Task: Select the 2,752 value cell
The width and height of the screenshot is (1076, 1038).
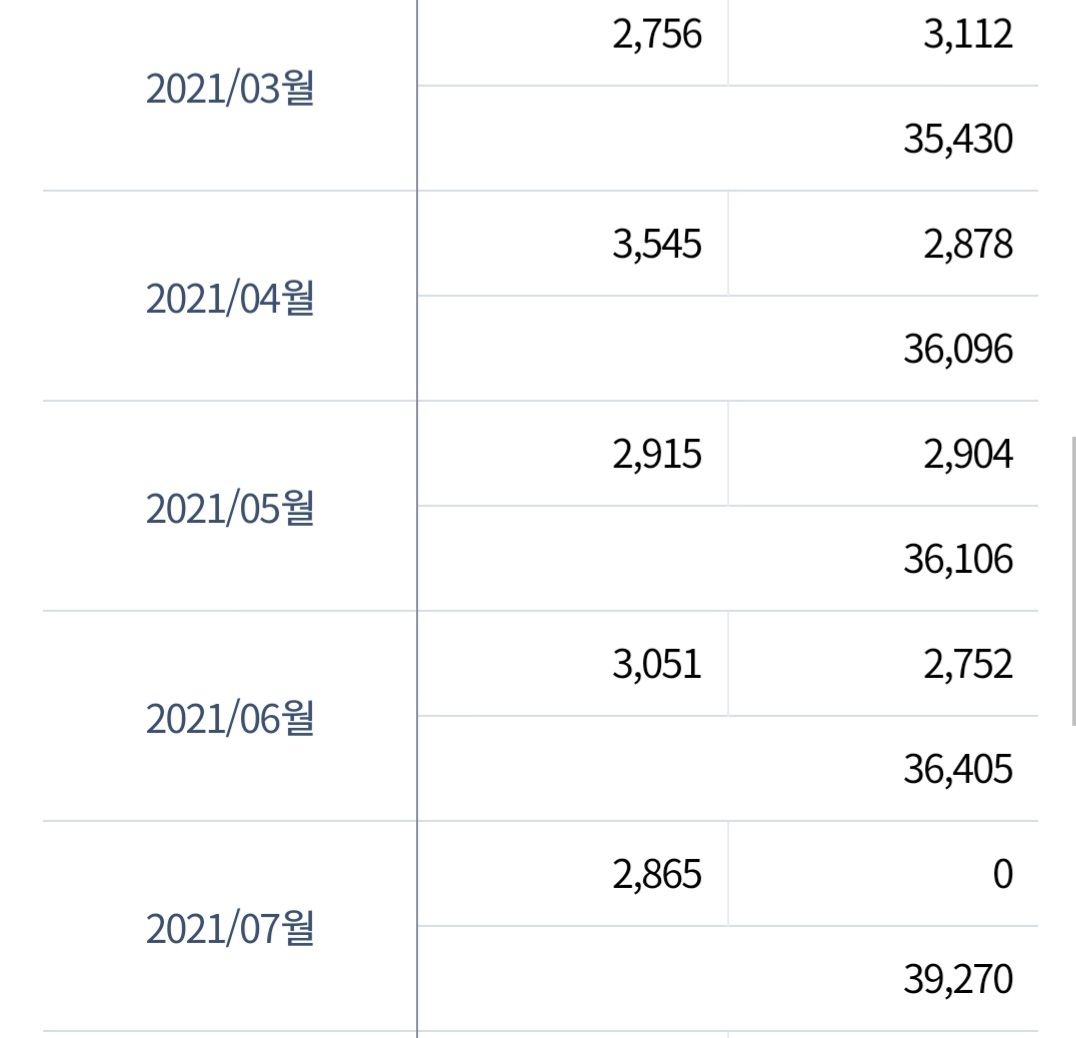Action: point(883,664)
